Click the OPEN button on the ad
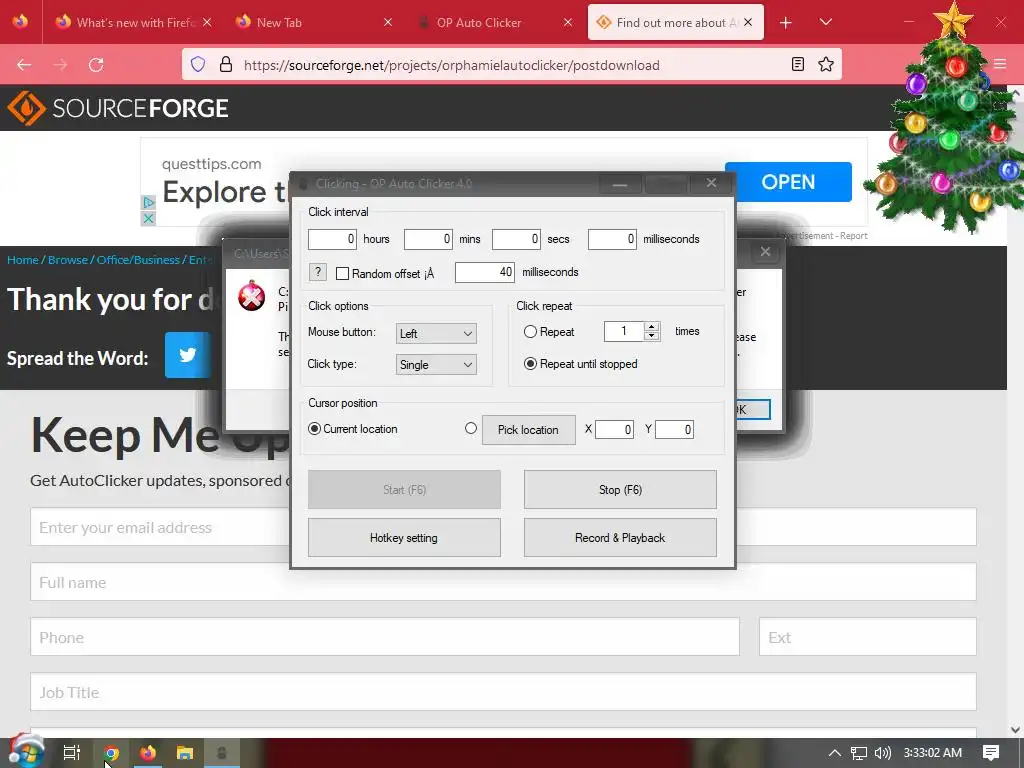Screen dimensions: 1024x768 pos(788,182)
